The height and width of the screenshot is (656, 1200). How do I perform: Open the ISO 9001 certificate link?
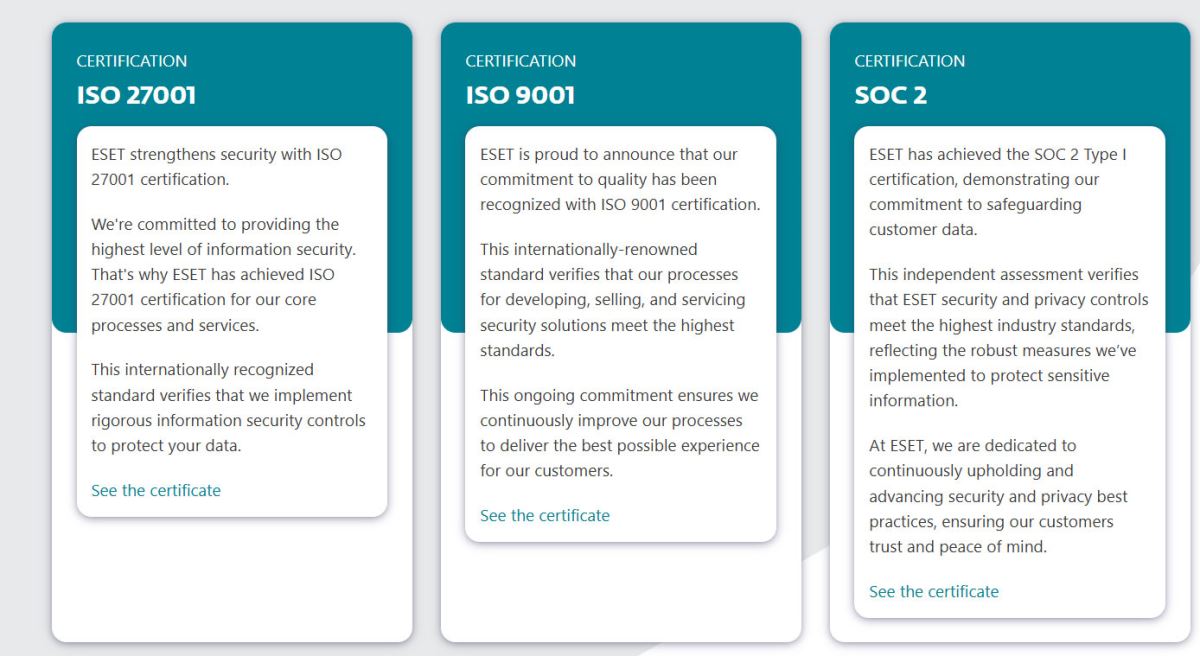pos(545,516)
